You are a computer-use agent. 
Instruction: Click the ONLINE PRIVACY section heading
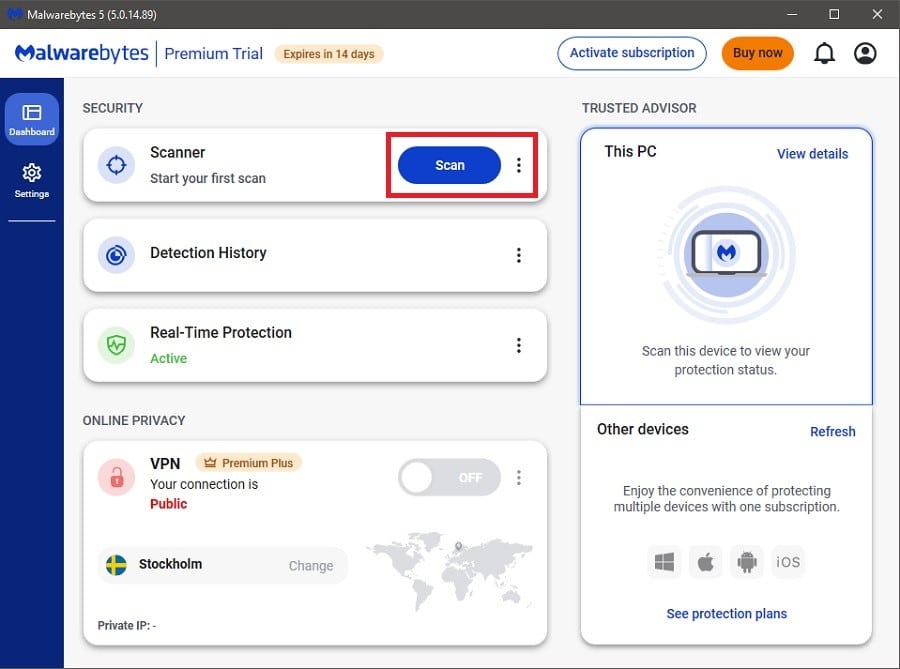pyautogui.click(x=134, y=421)
